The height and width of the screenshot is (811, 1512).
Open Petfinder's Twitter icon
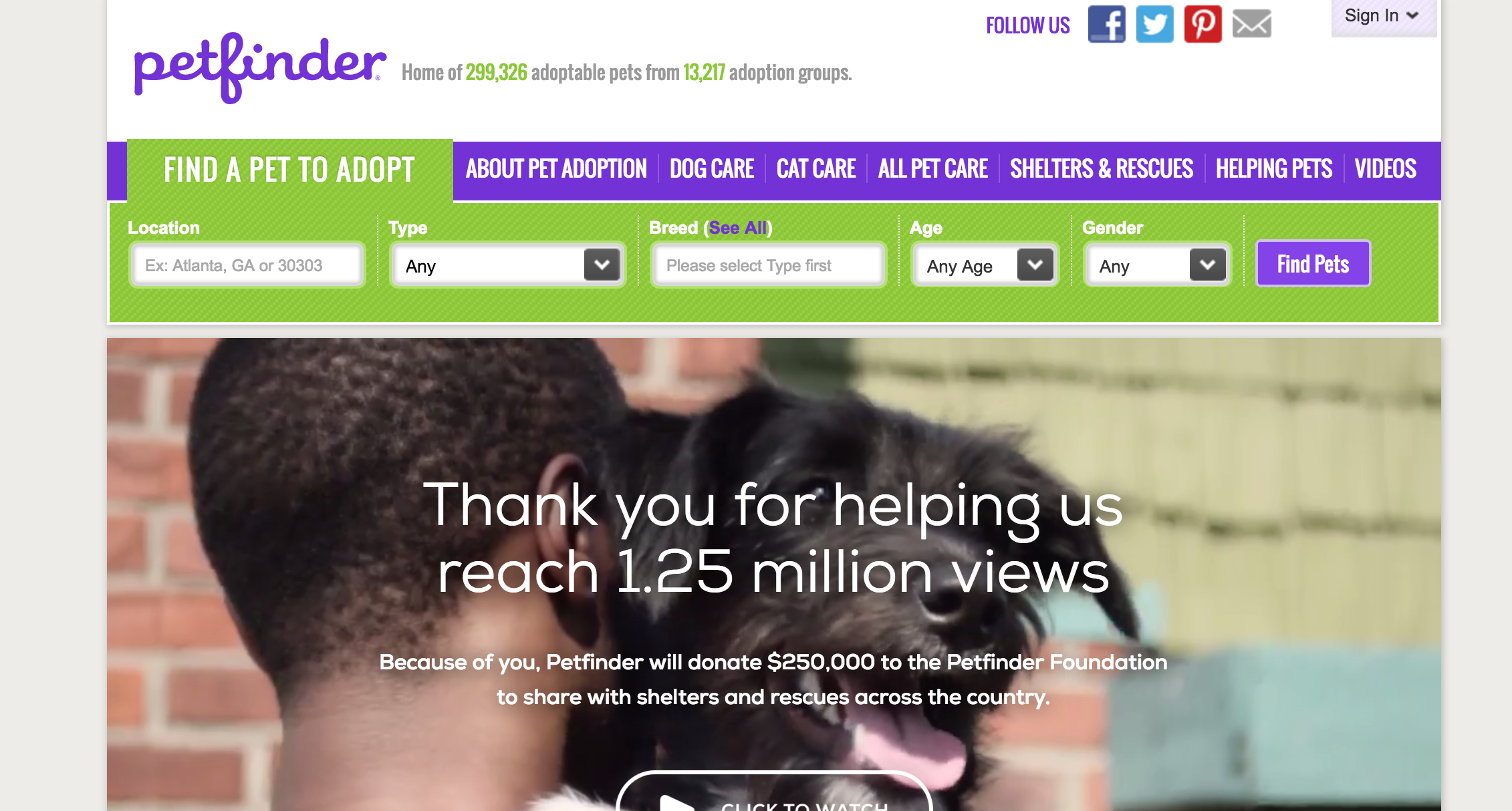coord(1155,24)
